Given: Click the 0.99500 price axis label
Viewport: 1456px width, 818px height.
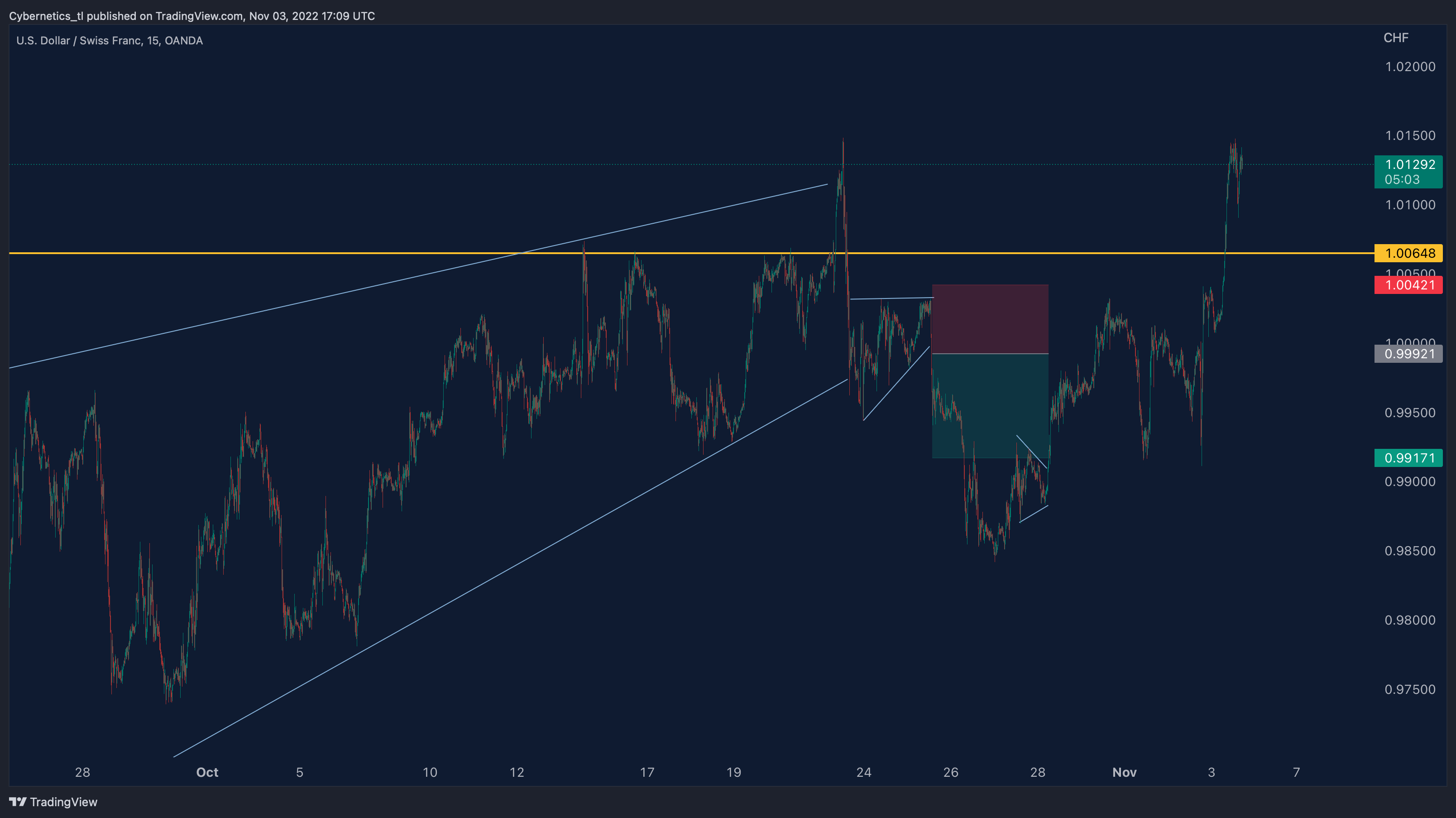Looking at the screenshot, I should click(x=1410, y=413).
